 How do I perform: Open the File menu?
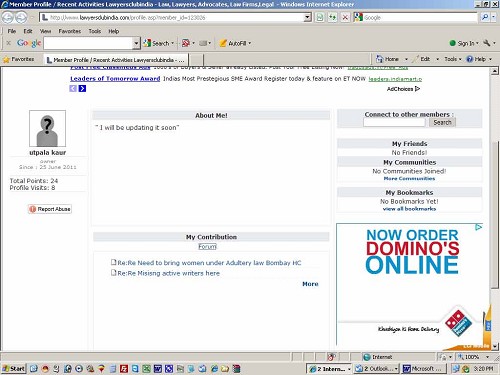[x=12, y=31]
